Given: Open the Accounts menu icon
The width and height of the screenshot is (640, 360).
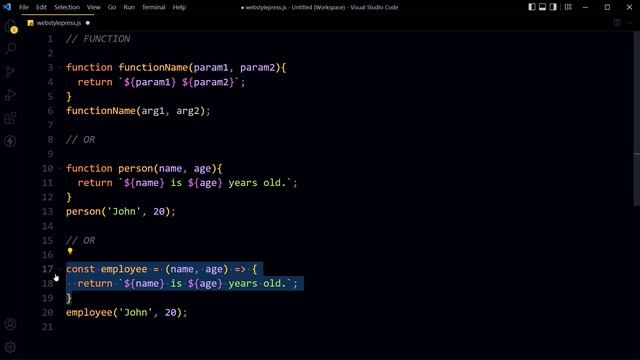Looking at the screenshot, I should click(10, 324).
